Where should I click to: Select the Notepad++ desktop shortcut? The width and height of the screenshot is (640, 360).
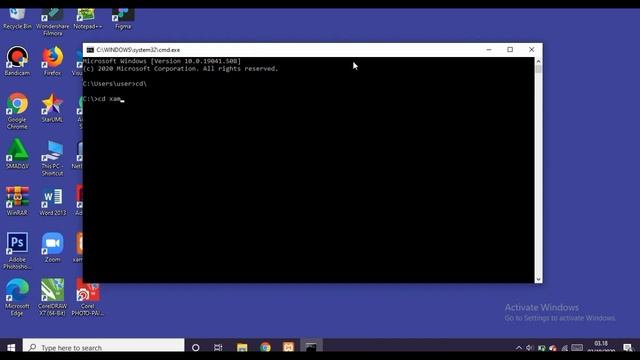88,19
